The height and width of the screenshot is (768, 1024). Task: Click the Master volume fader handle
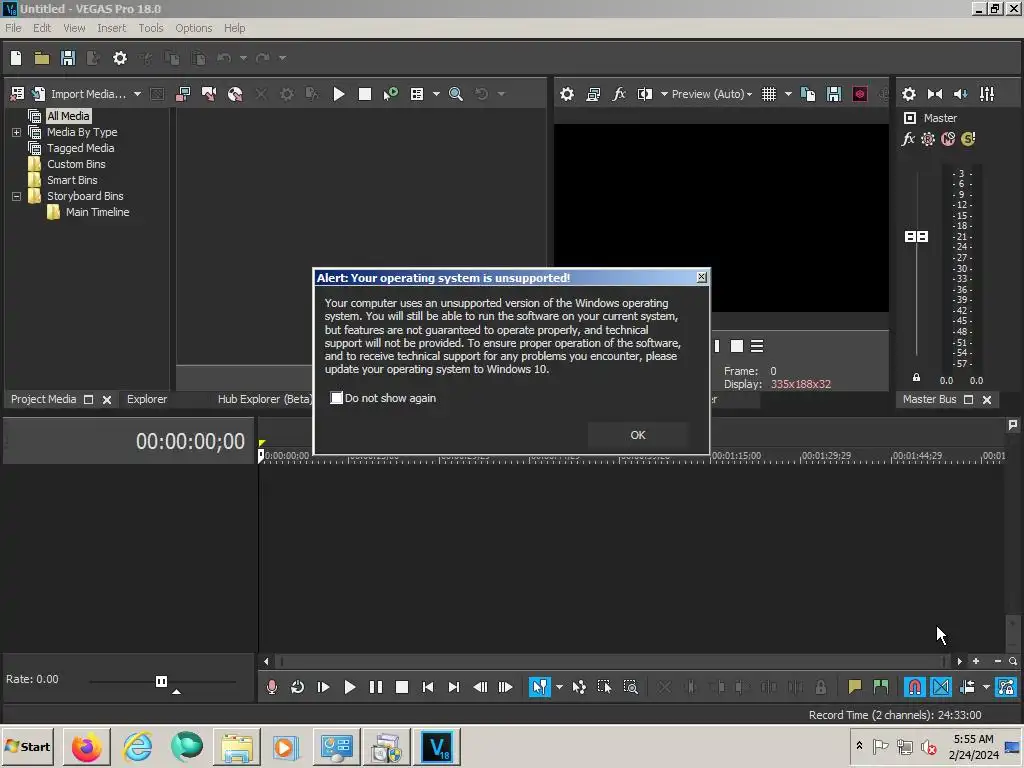(916, 236)
